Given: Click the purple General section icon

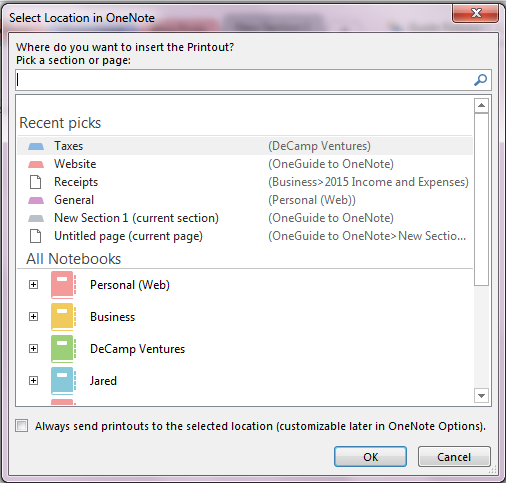Looking at the screenshot, I should coord(36,200).
